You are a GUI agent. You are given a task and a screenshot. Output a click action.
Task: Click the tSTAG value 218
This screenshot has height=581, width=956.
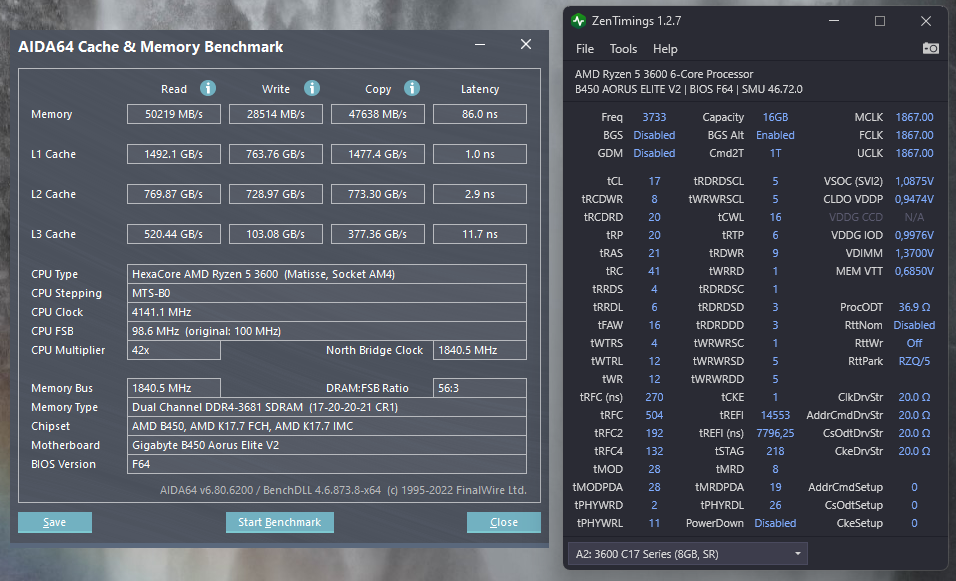776,451
